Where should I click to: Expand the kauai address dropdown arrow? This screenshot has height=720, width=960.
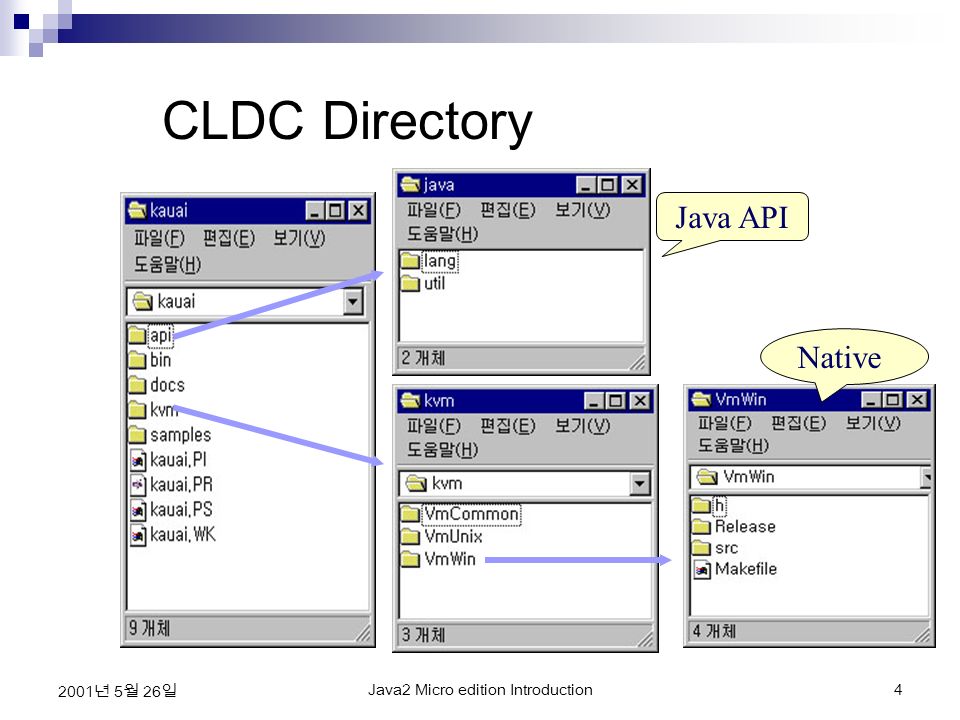[353, 301]
